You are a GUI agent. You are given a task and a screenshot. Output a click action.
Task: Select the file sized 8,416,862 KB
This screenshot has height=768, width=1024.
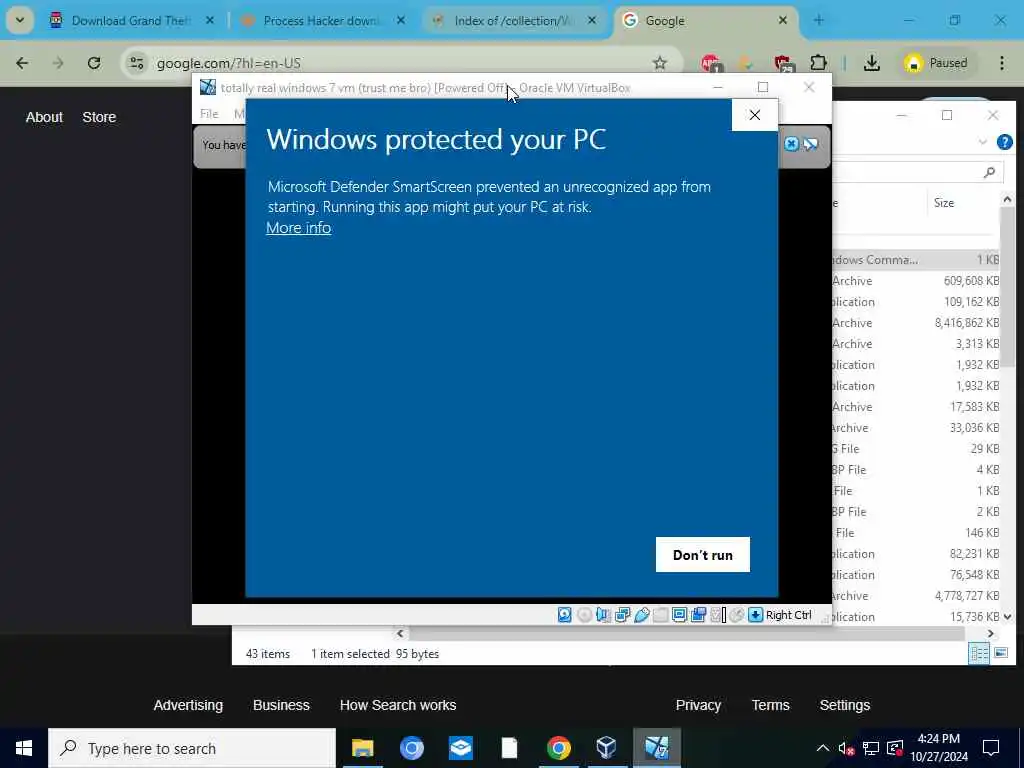[916, 323]
